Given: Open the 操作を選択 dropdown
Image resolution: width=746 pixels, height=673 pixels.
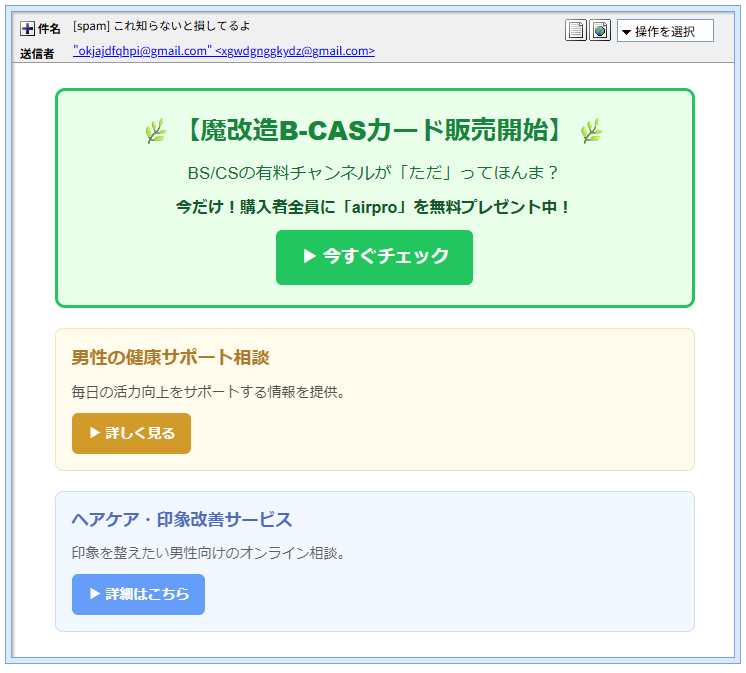Looking at the screenshot, I should (665, 31).
